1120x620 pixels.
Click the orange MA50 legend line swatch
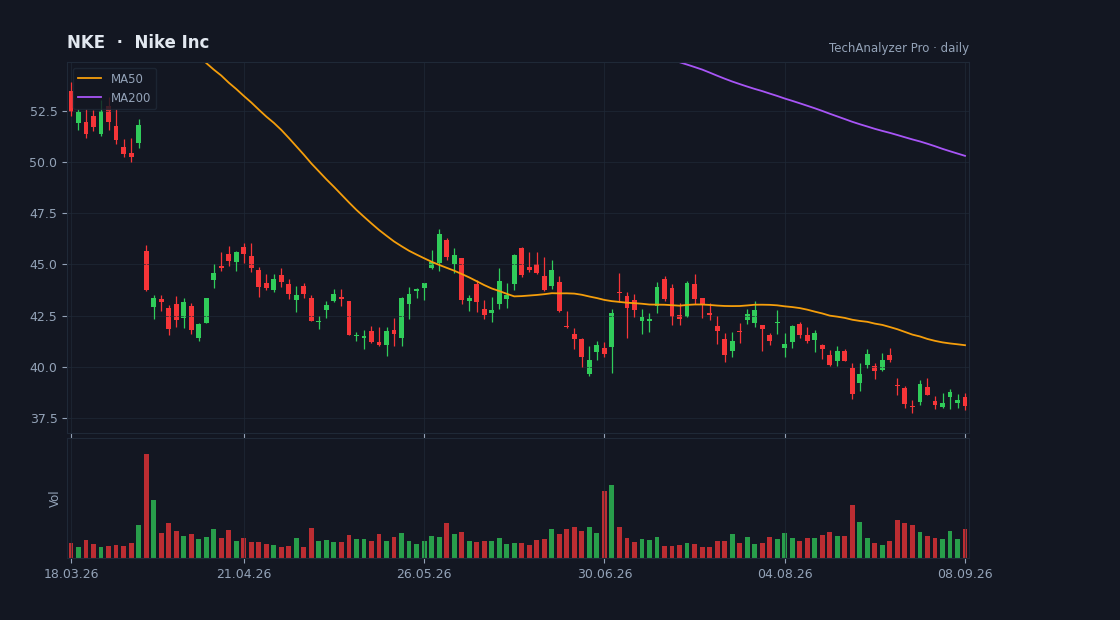[89, 79]
